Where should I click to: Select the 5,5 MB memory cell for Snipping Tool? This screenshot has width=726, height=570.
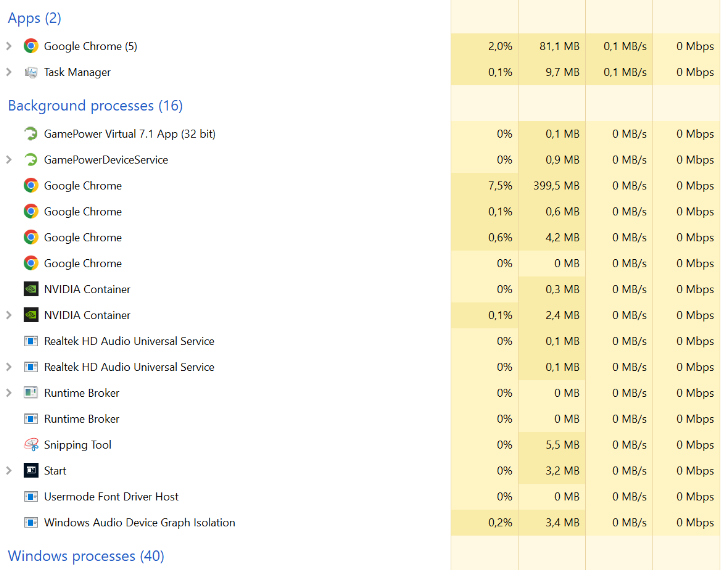[x=552, y=445]
